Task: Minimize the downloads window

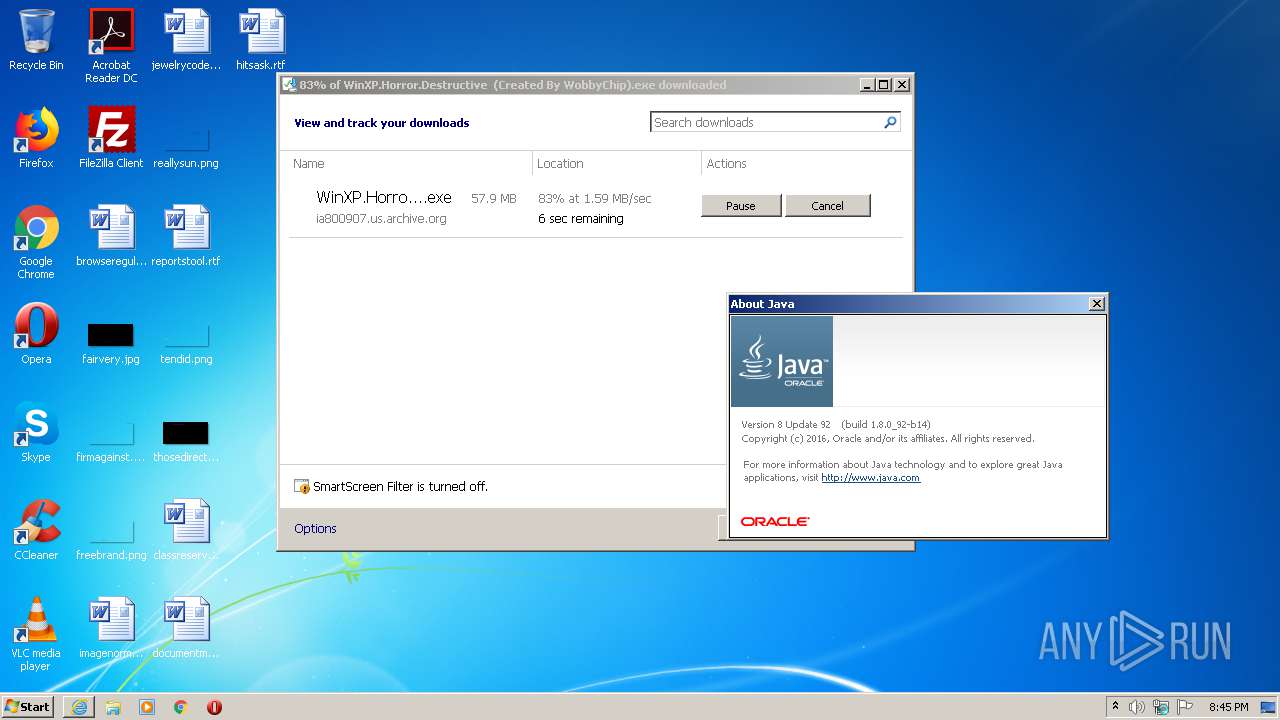Action: coord(866,85)
